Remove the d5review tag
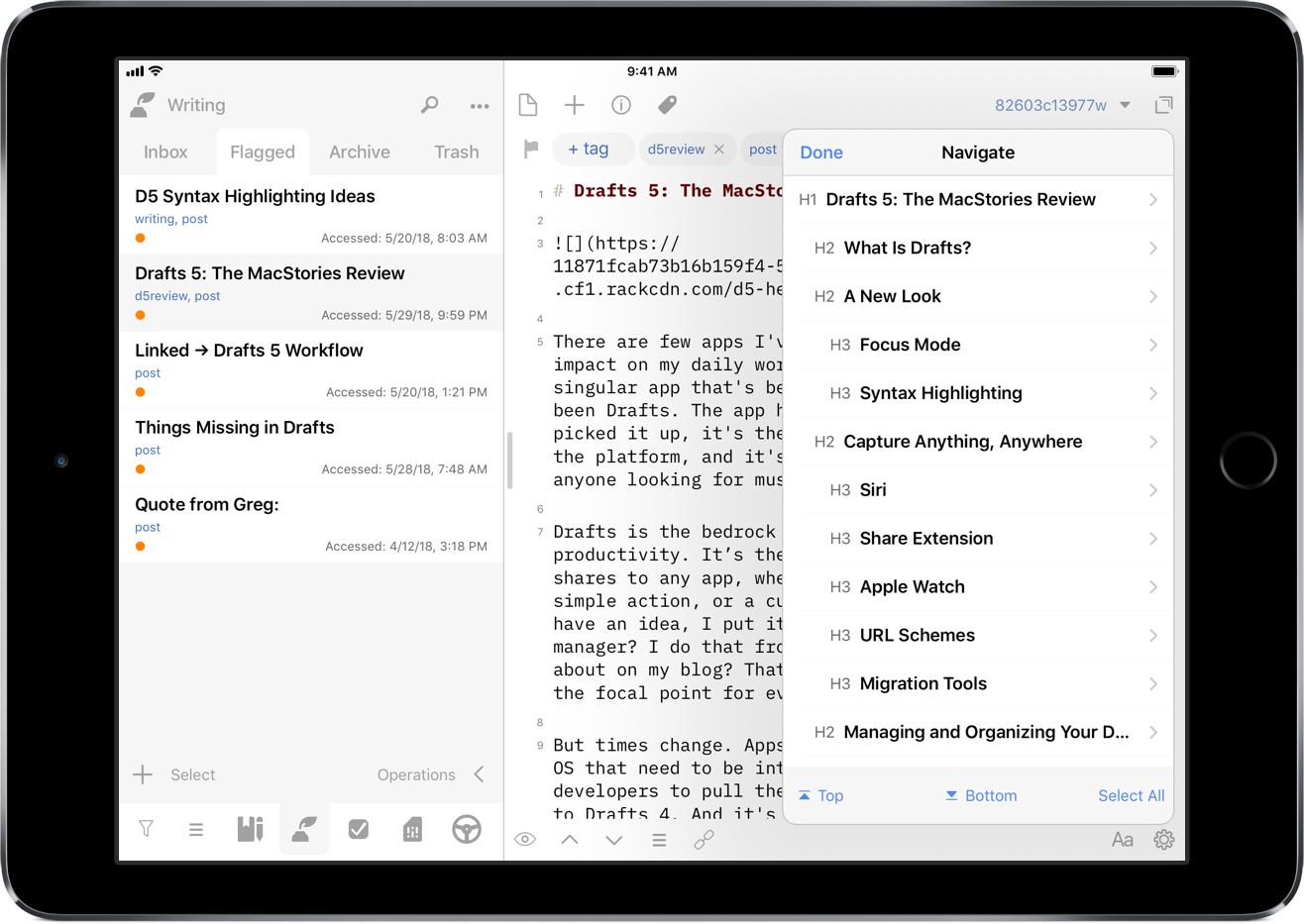 click(719, 150)
